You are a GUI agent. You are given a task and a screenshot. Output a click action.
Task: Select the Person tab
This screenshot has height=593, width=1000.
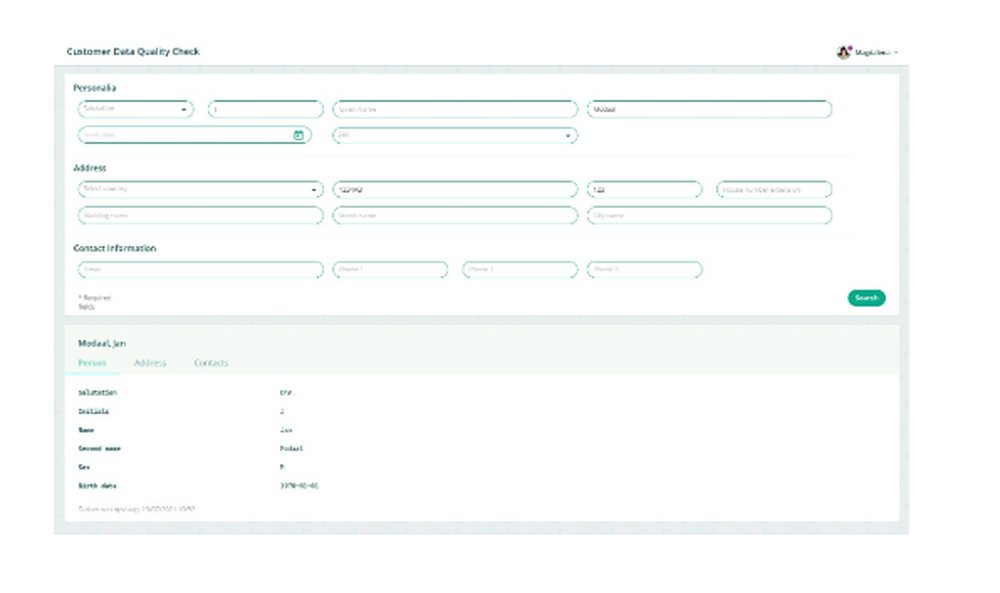(91, 363)
